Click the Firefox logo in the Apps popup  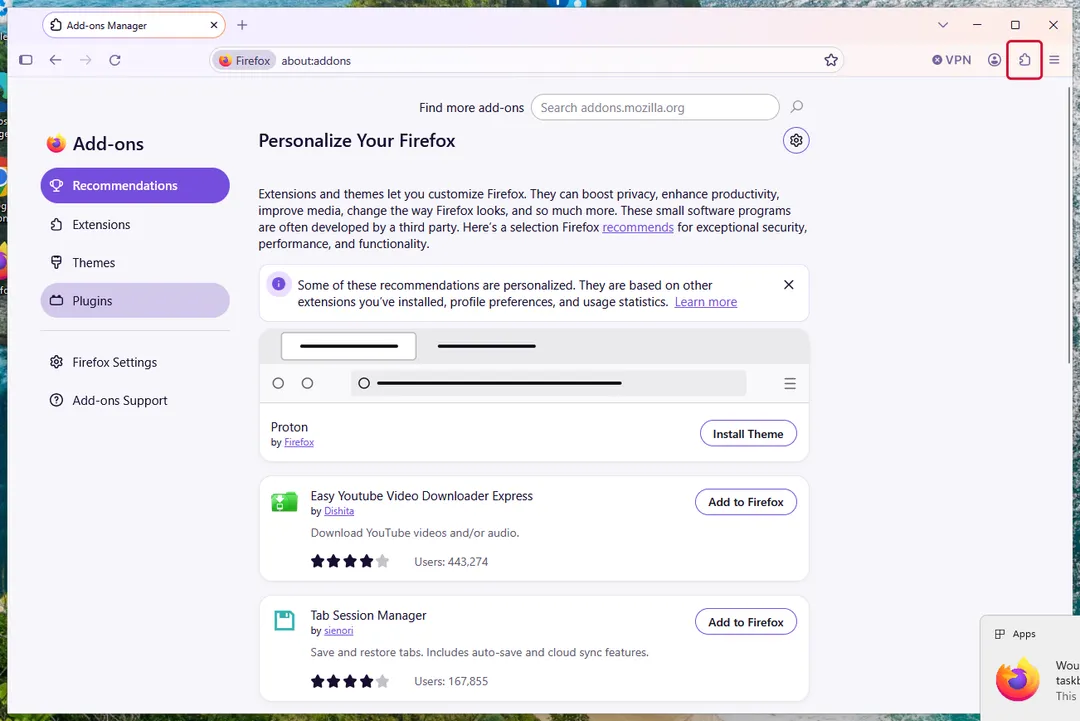(x=1017, y=679)
